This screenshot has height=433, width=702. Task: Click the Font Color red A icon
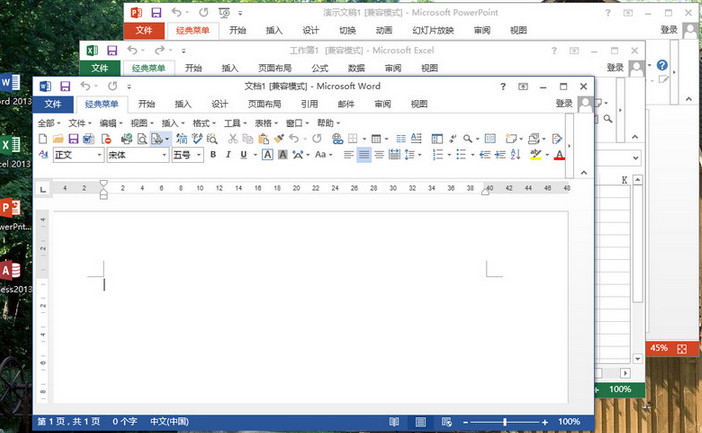(x=559, y=155)
